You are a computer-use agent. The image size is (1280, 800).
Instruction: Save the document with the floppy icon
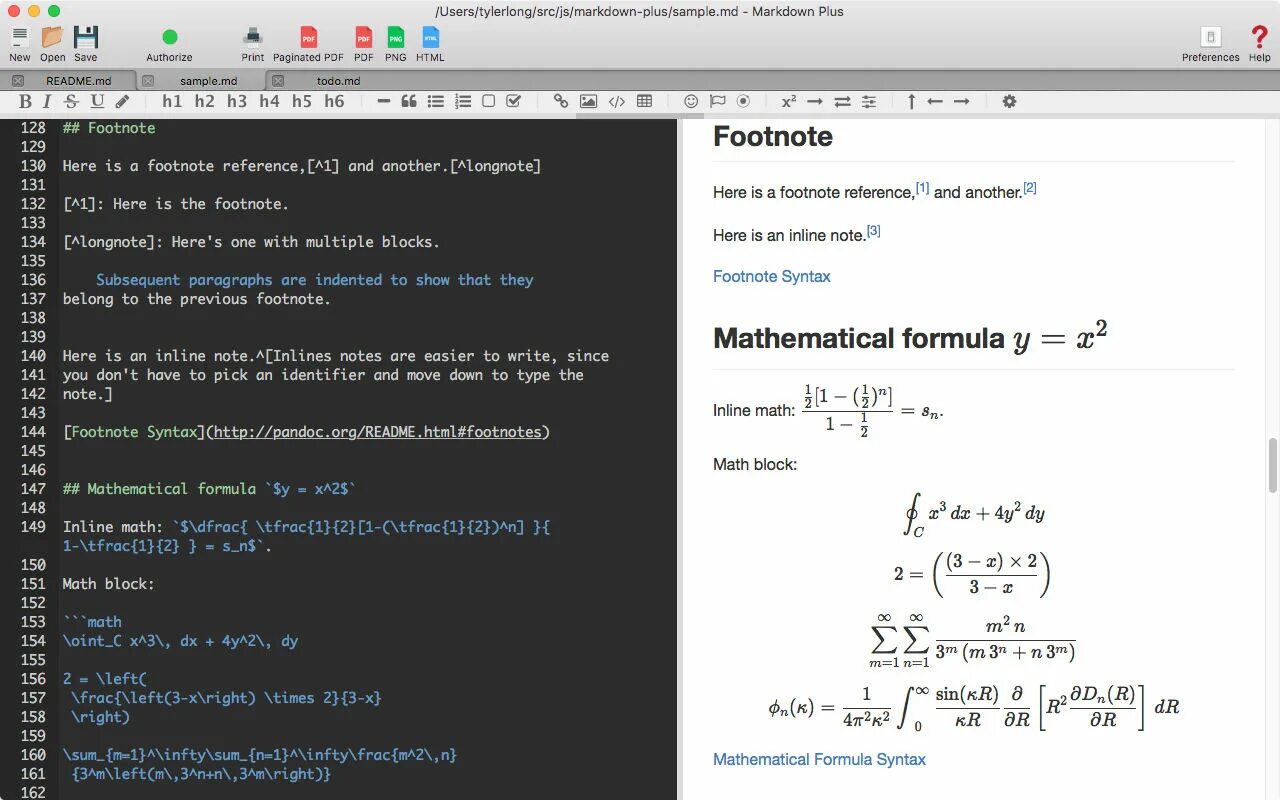pos(86,38)
